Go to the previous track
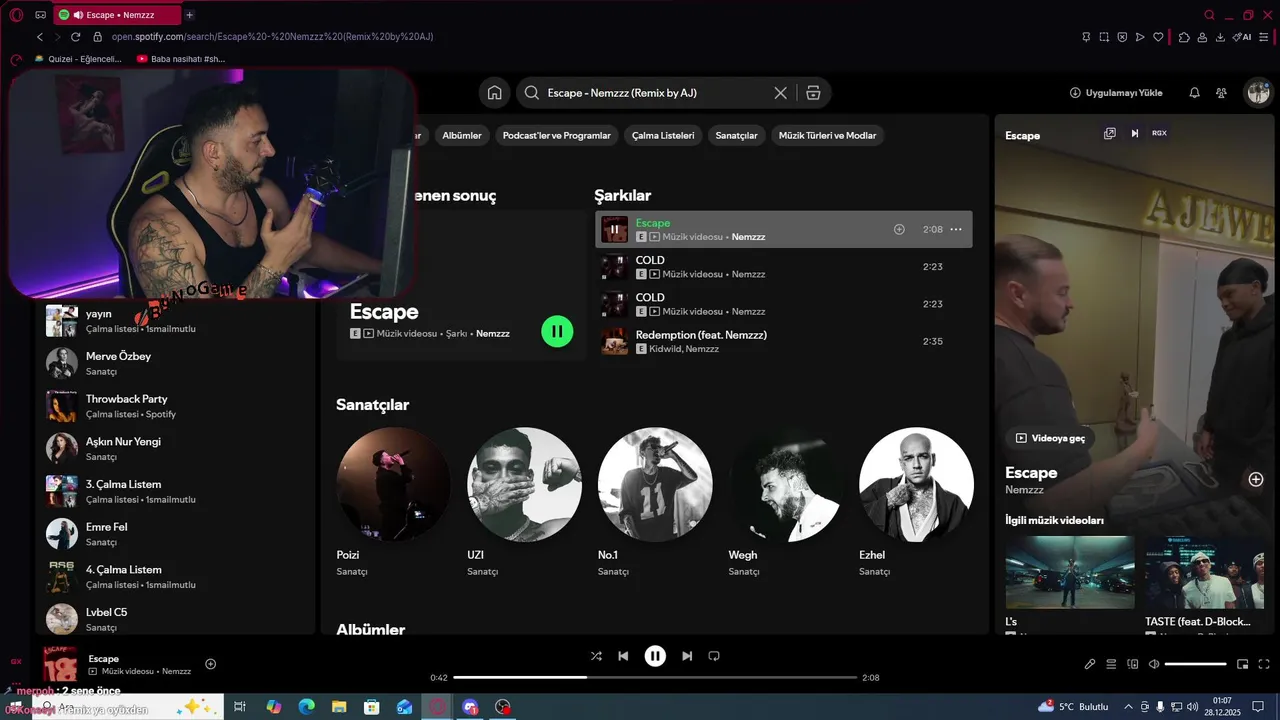 coord(623,656)
